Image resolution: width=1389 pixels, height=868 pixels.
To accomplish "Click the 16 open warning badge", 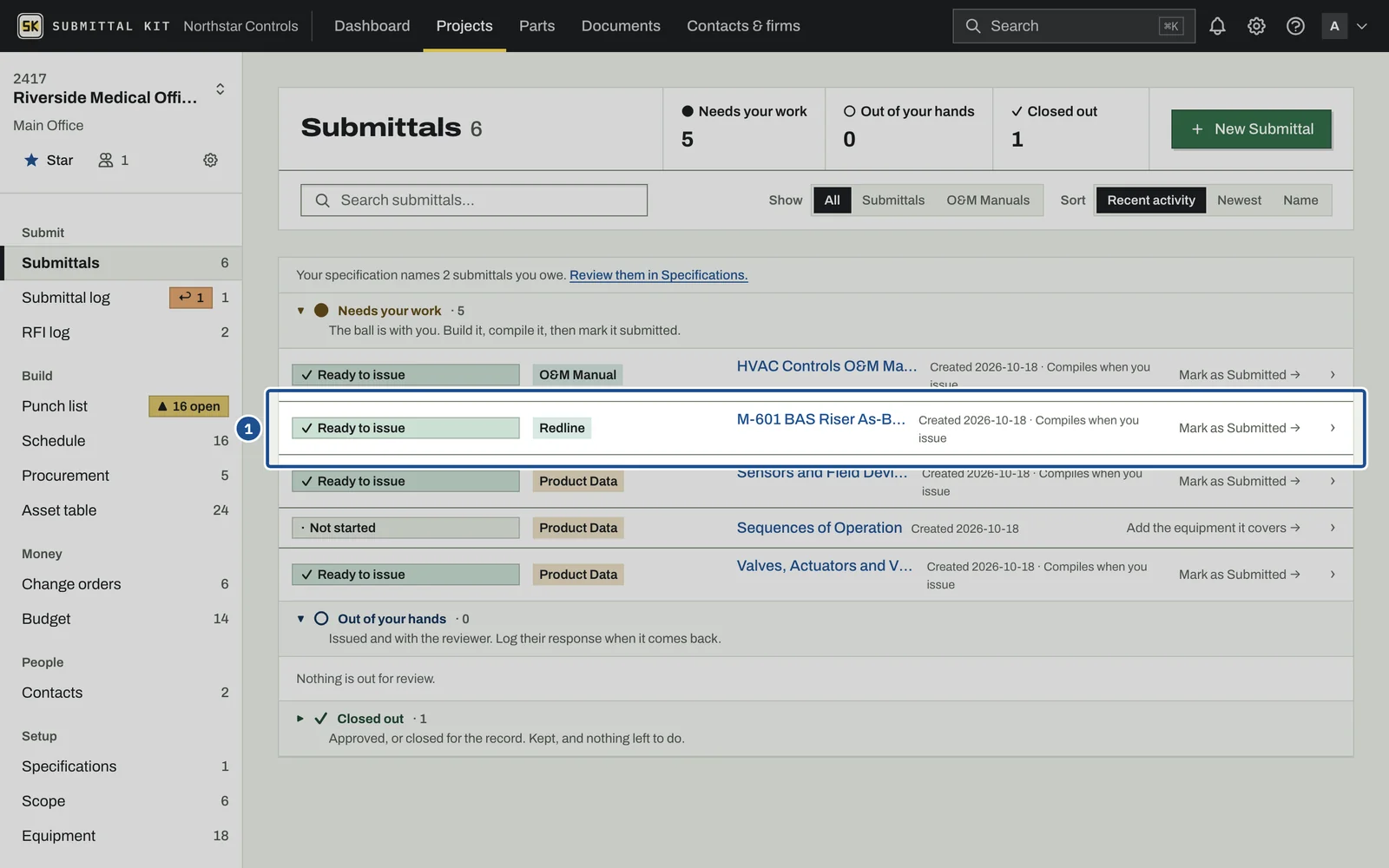I will pos(189,406).
